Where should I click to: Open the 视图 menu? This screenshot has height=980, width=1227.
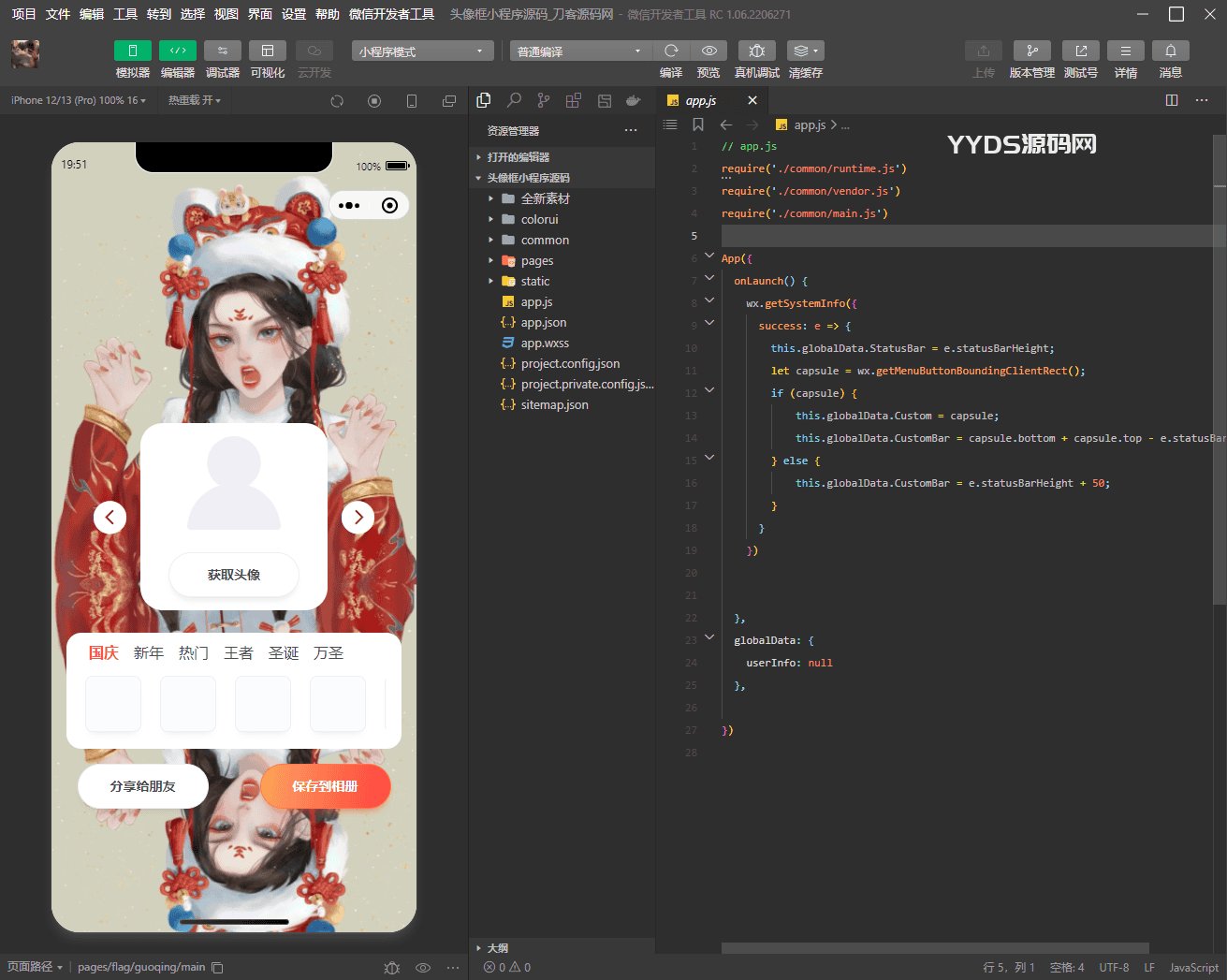coord(226,14)
